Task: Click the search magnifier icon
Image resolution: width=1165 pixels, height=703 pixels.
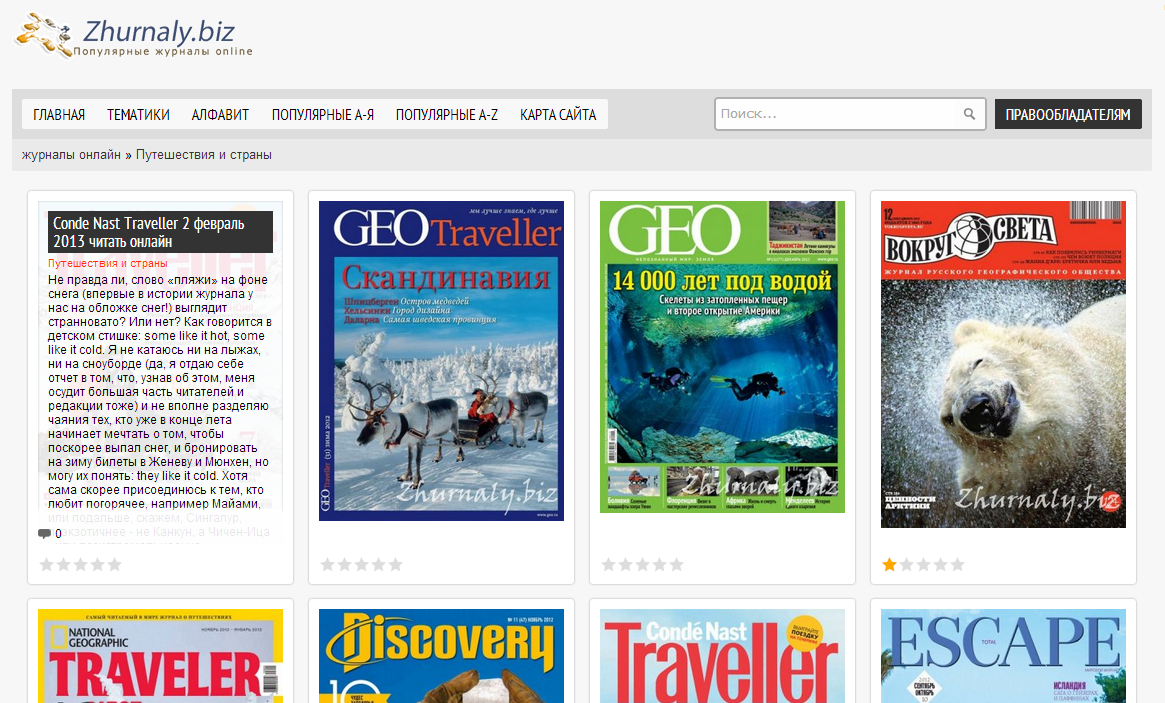Action: [969, 114]
